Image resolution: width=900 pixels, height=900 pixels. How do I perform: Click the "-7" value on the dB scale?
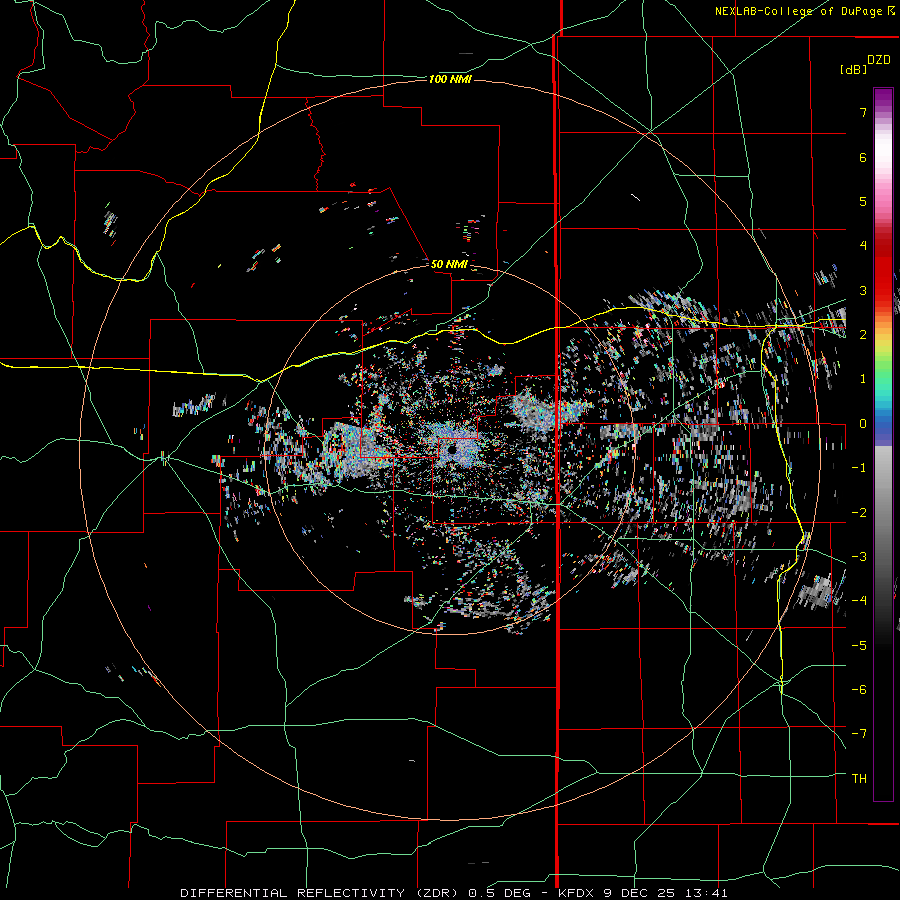[x=859, y=734]
